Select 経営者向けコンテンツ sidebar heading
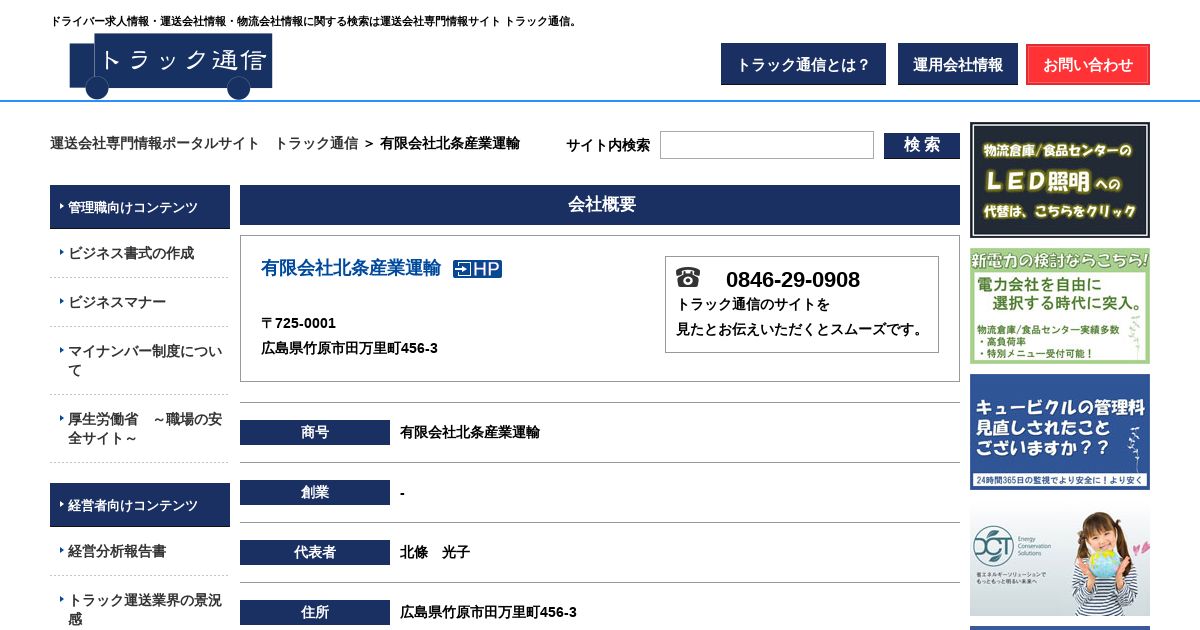Image resolution: width=1200 pixels, height=630 pixels. [140, 505]
